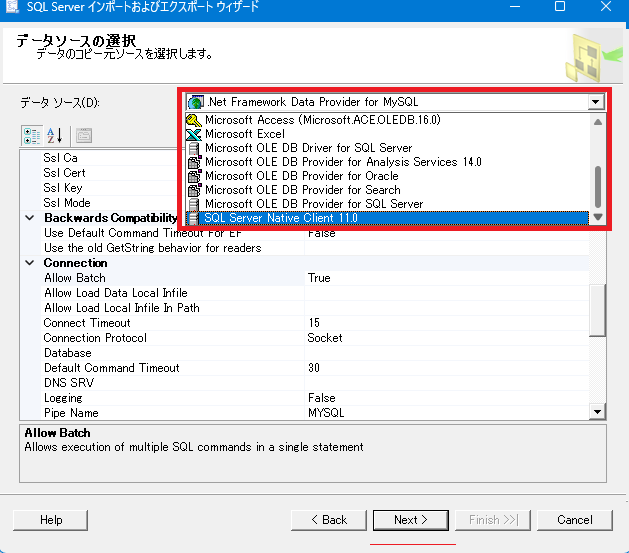Select the DNS SRV property row

[315, 383]
